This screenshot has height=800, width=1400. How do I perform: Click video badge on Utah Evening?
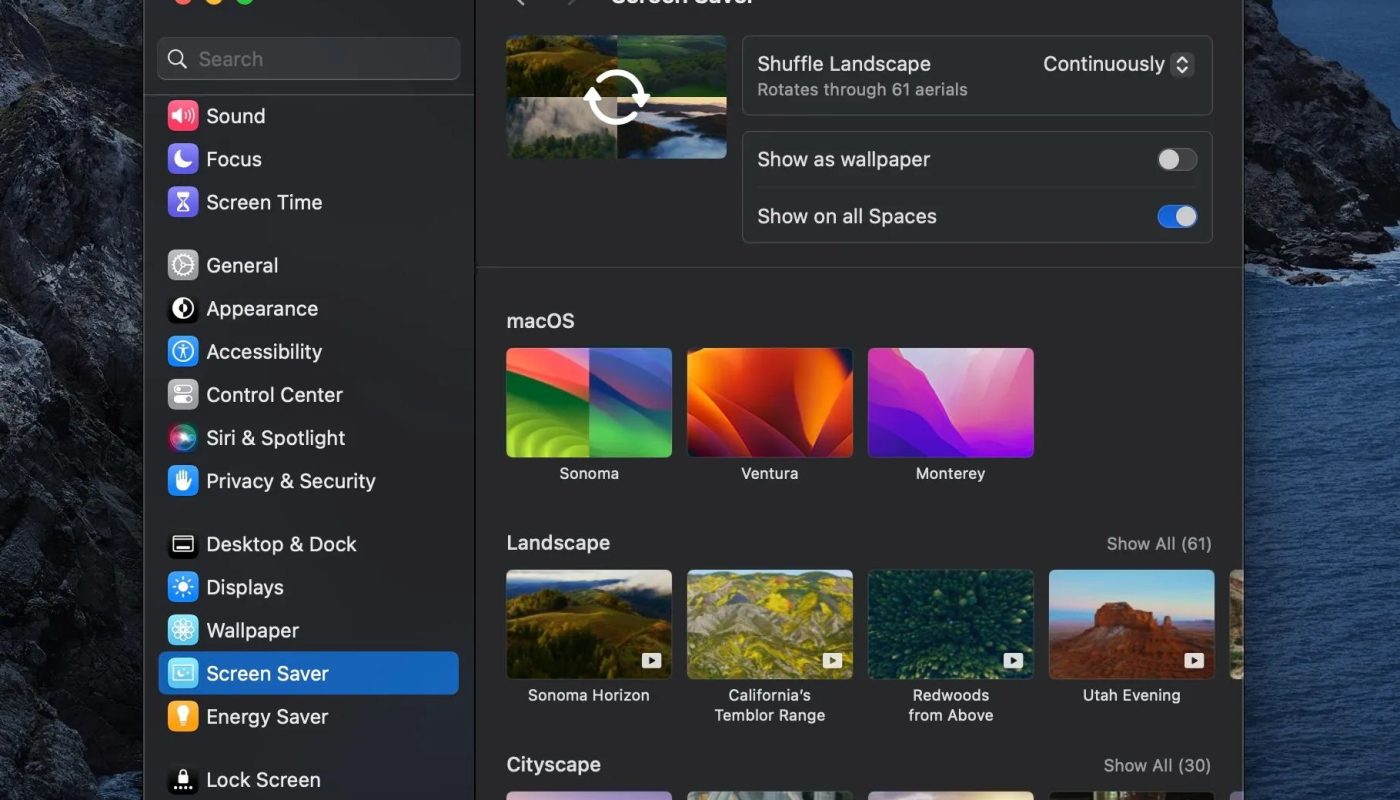pyautogui.click(x=1194, y=660)
